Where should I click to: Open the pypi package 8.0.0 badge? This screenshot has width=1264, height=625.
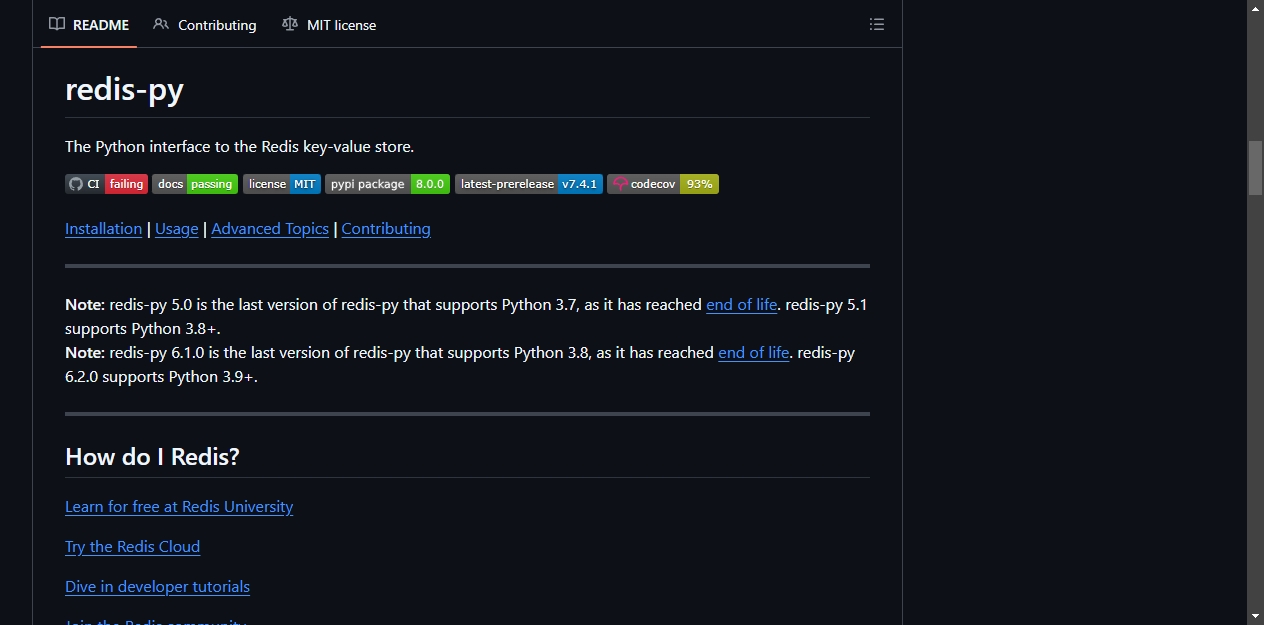coord(388,184)
